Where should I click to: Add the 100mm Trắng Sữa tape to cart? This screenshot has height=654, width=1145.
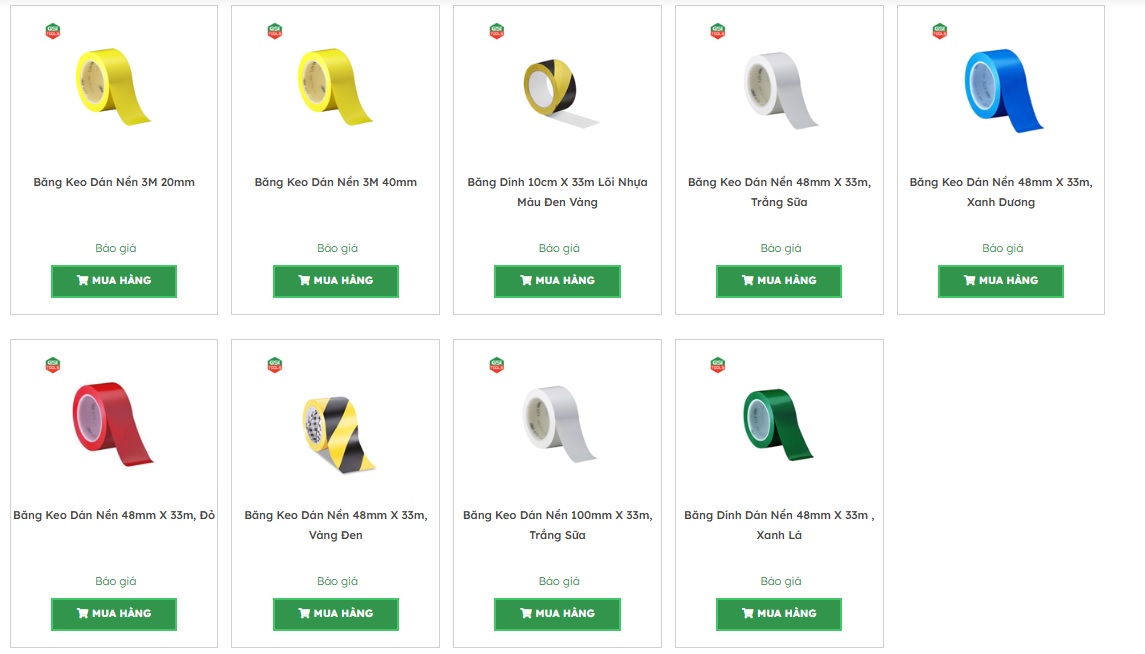(x=557, y=614)
